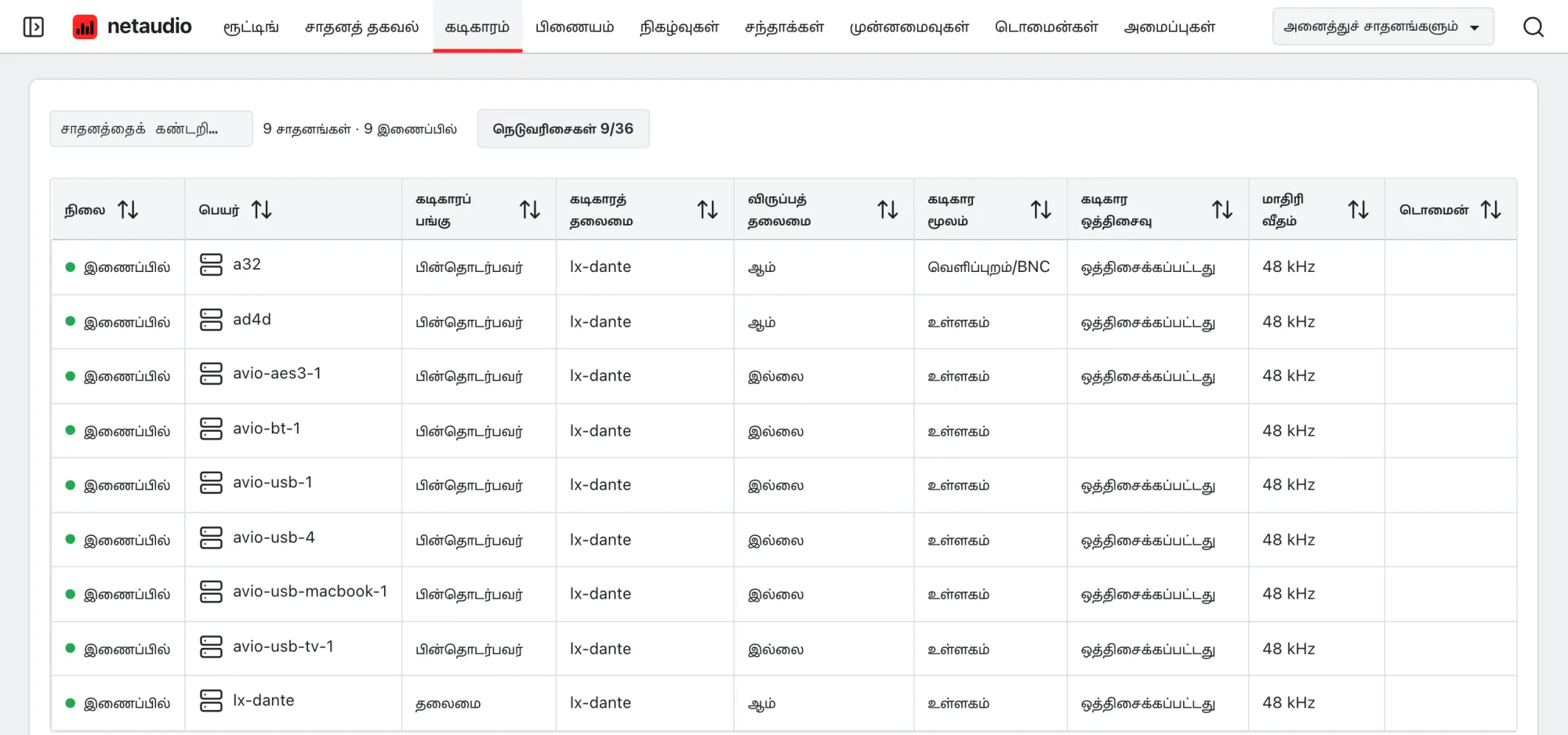The height and width of the screenshot is (735, 1568).
Task: Open the சந்தாக்கள் tab
Action: pos(784,27)
